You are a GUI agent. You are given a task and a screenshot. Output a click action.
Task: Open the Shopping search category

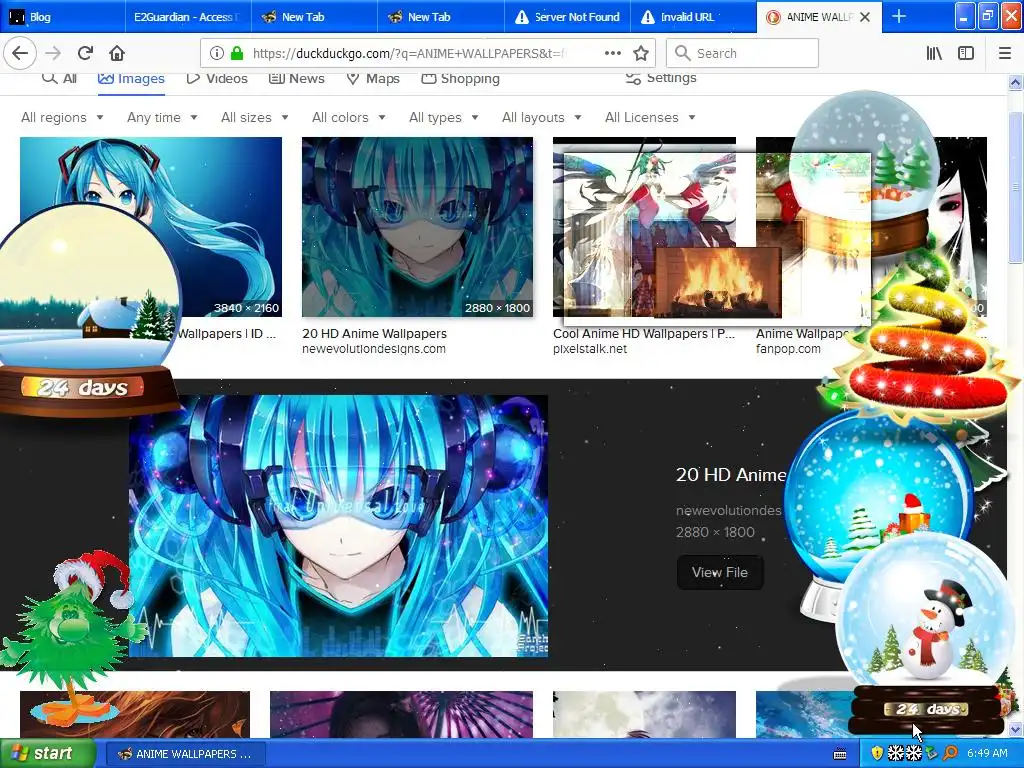(460, 78)
